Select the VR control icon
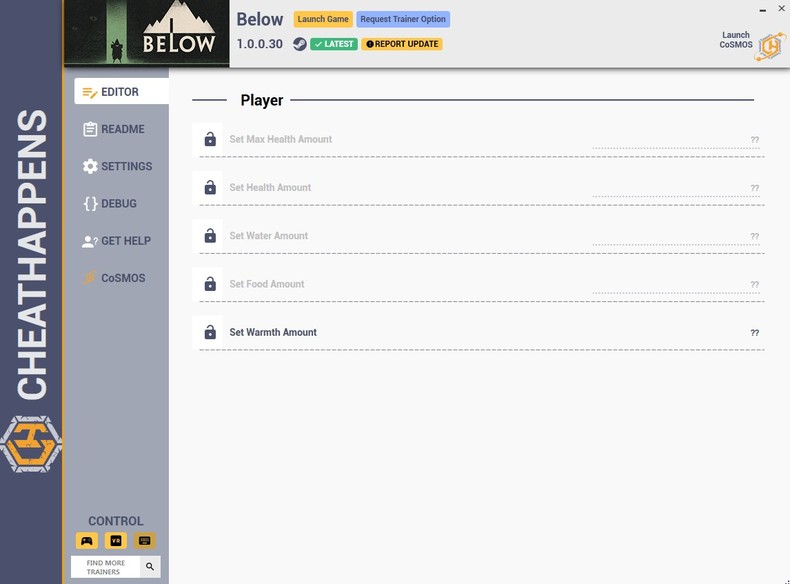This screenshot has height=584, width=790. coord(116,541)
